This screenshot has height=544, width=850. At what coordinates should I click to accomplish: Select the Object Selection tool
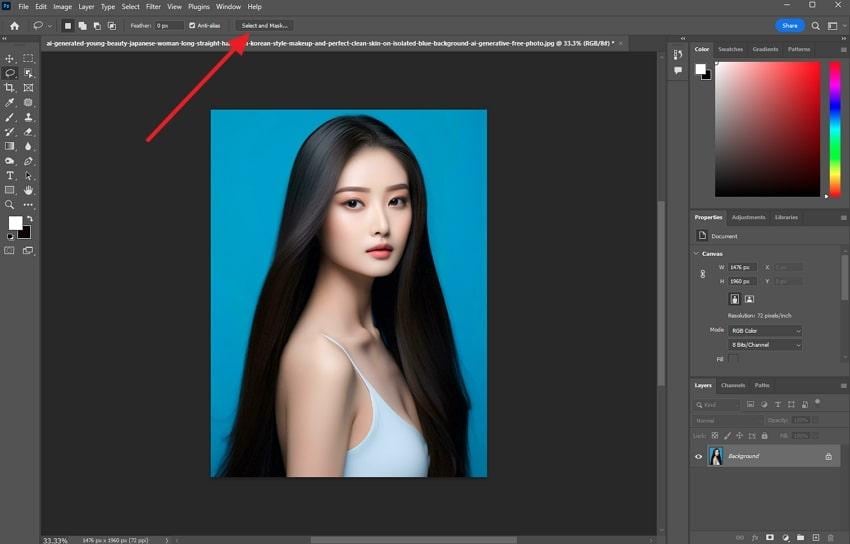click(x=28, y=73)
